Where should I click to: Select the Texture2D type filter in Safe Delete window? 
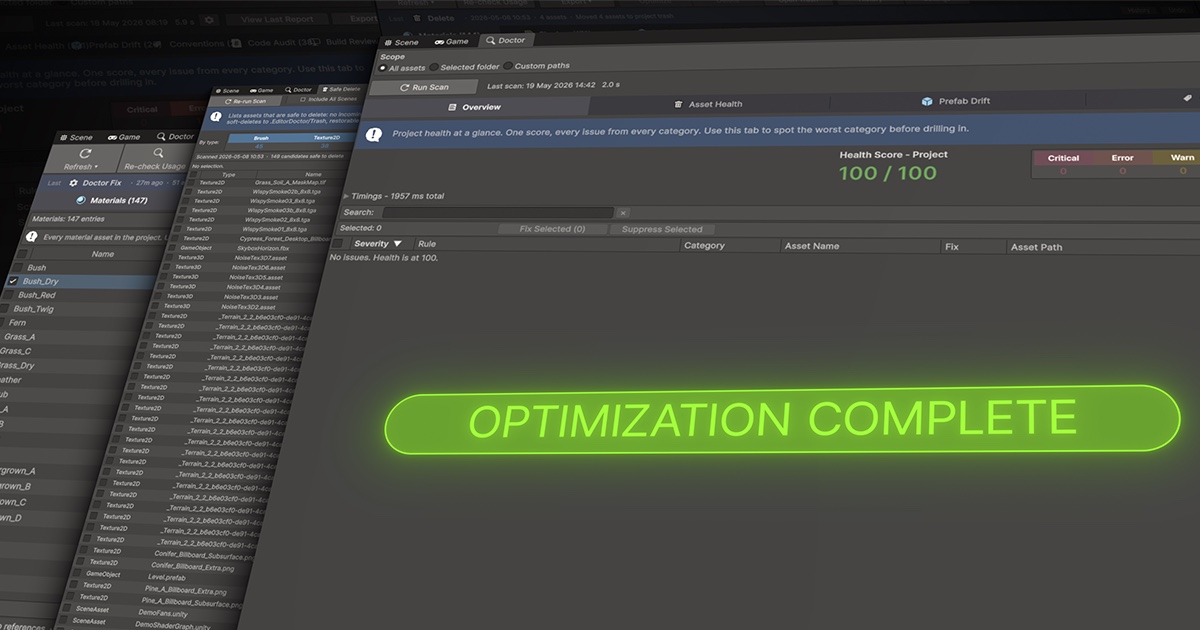click(326, 137)
